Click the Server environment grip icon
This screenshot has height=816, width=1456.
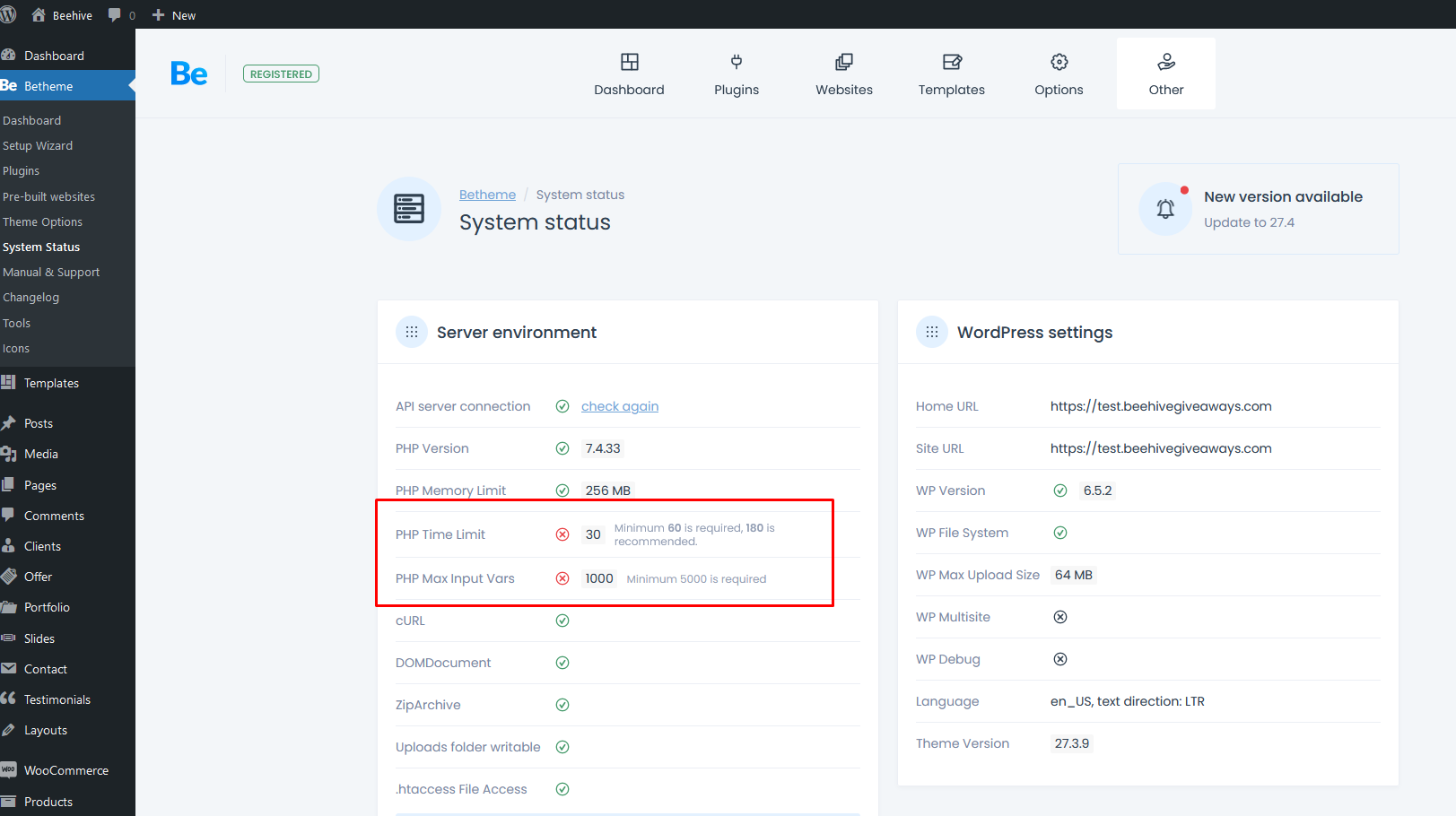[x=412, y=332]
